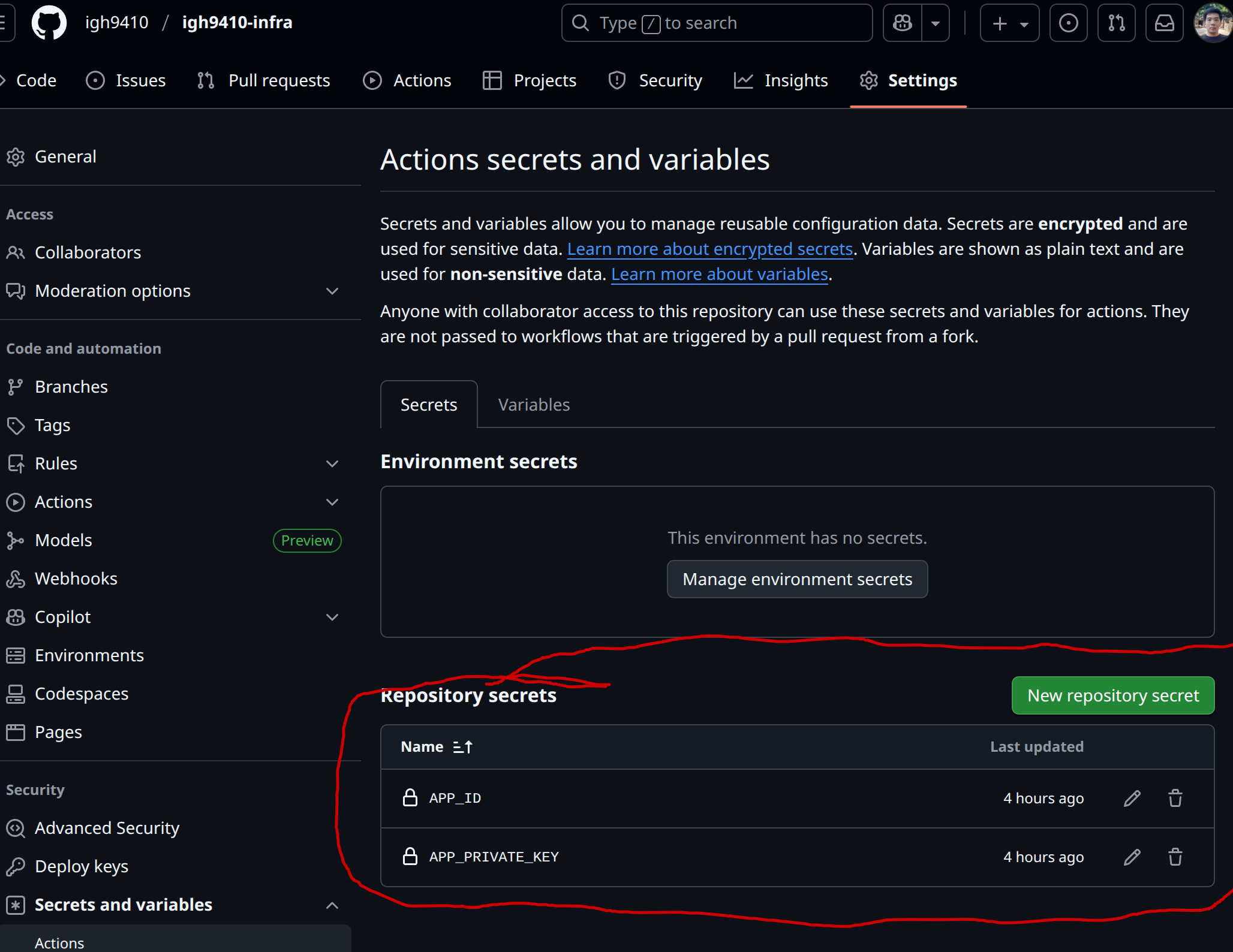Open Learn more about encrypted secrets link

click(x=709, y=249)
